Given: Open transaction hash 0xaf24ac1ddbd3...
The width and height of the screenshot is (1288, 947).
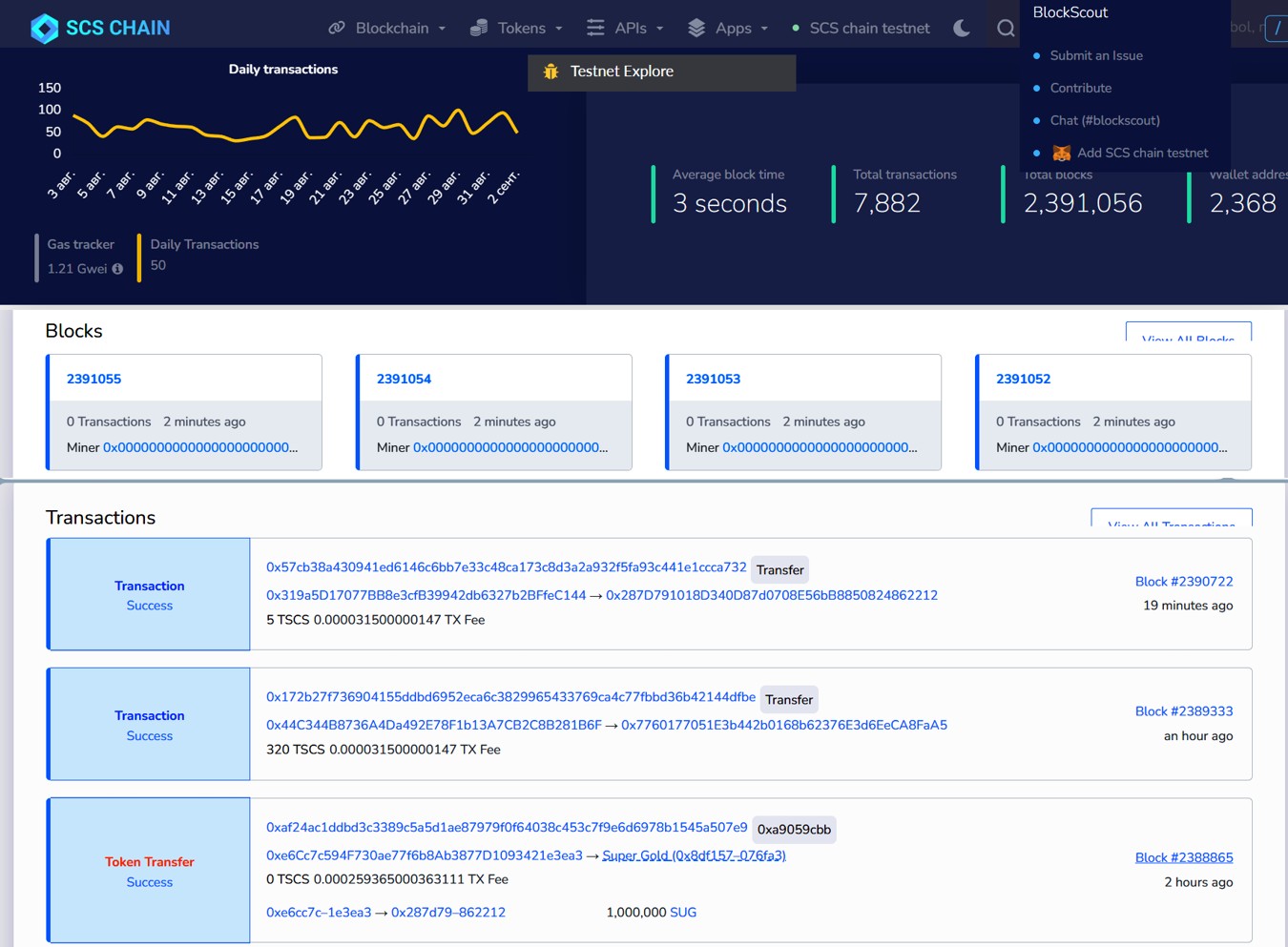Looking at the screenshot, I should pyautogui.click(x=507, y=827).
